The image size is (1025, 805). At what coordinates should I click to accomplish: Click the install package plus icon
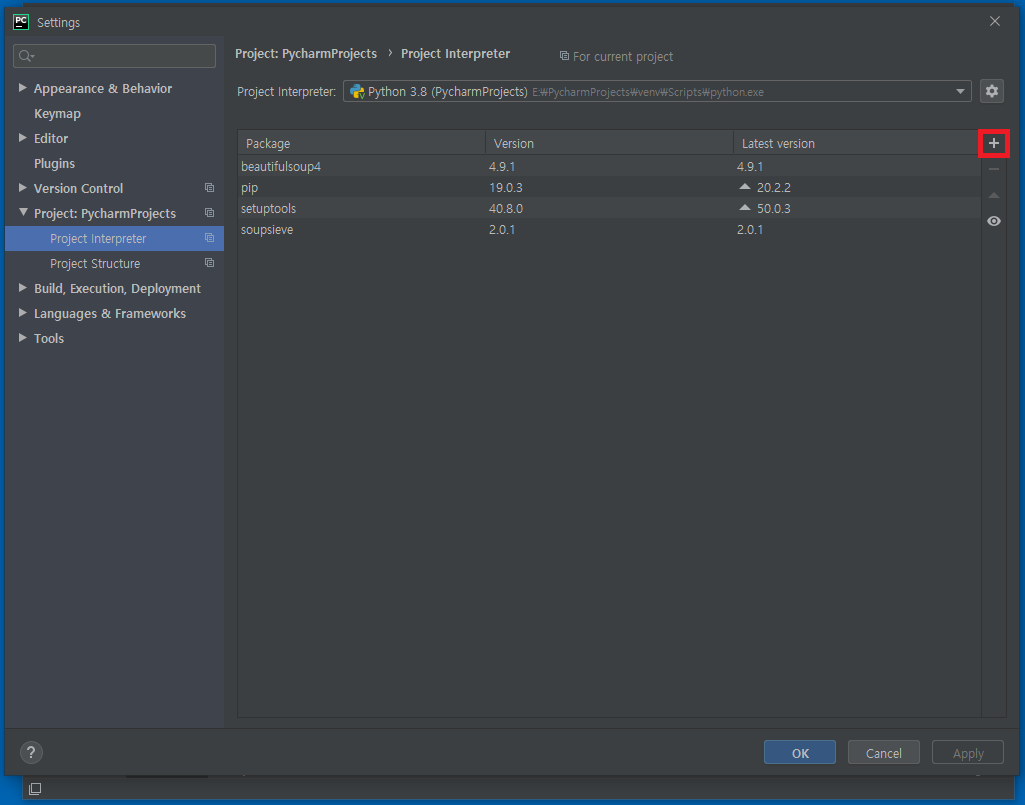tap(994, 143)
